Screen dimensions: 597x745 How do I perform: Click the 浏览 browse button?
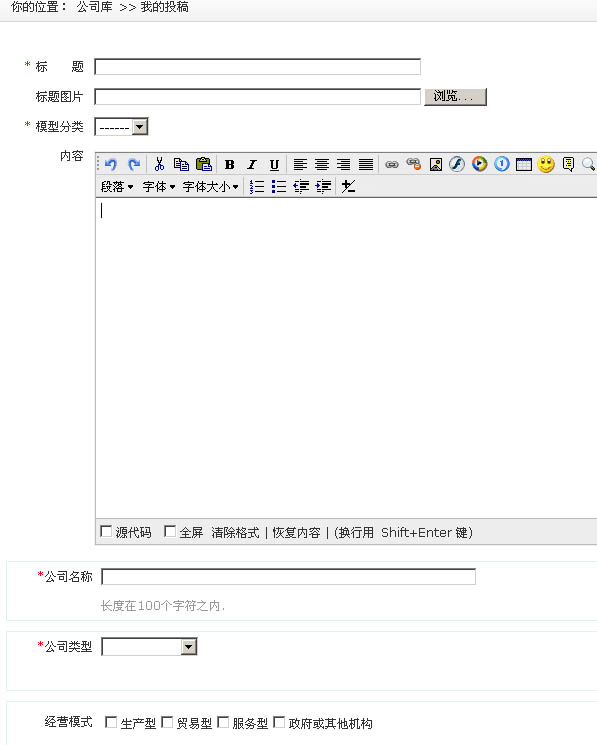[x=455, y=96]
